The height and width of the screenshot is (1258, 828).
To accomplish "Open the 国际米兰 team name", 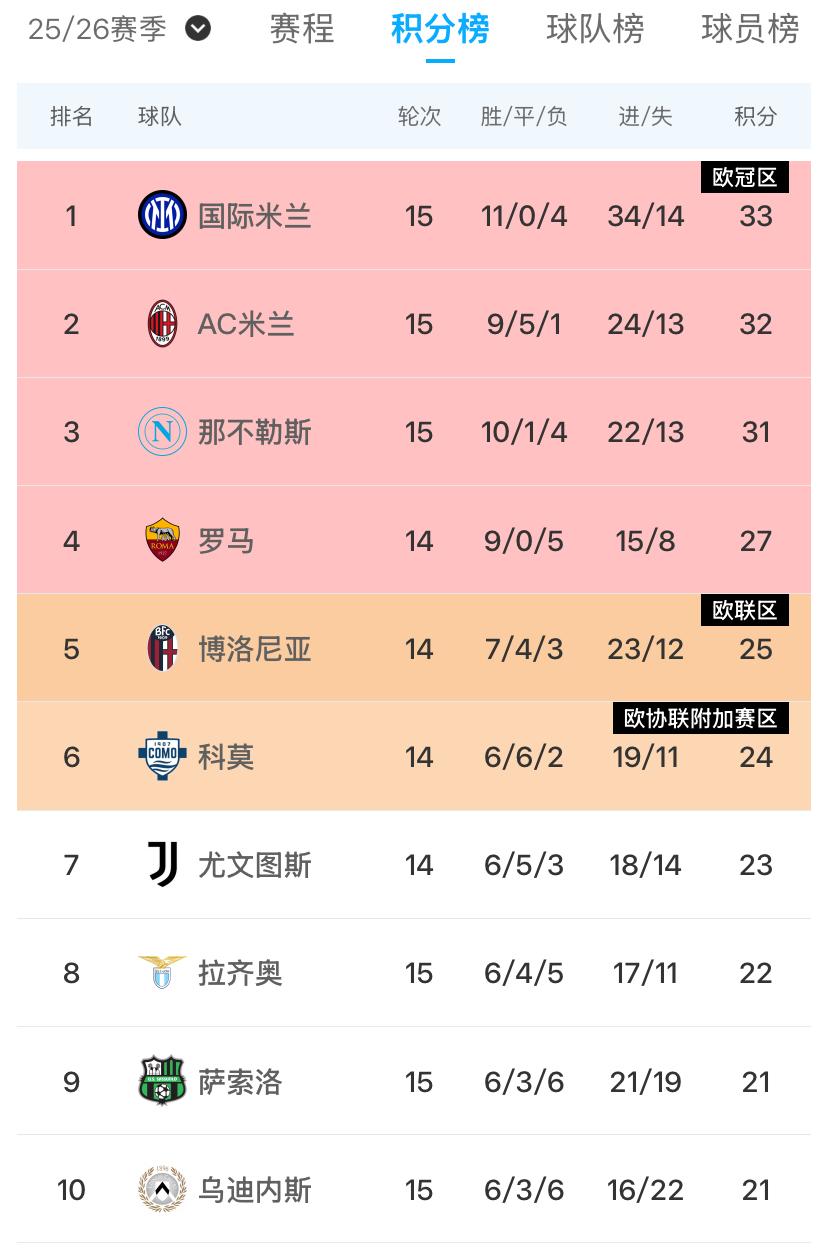I will point(255,215).
